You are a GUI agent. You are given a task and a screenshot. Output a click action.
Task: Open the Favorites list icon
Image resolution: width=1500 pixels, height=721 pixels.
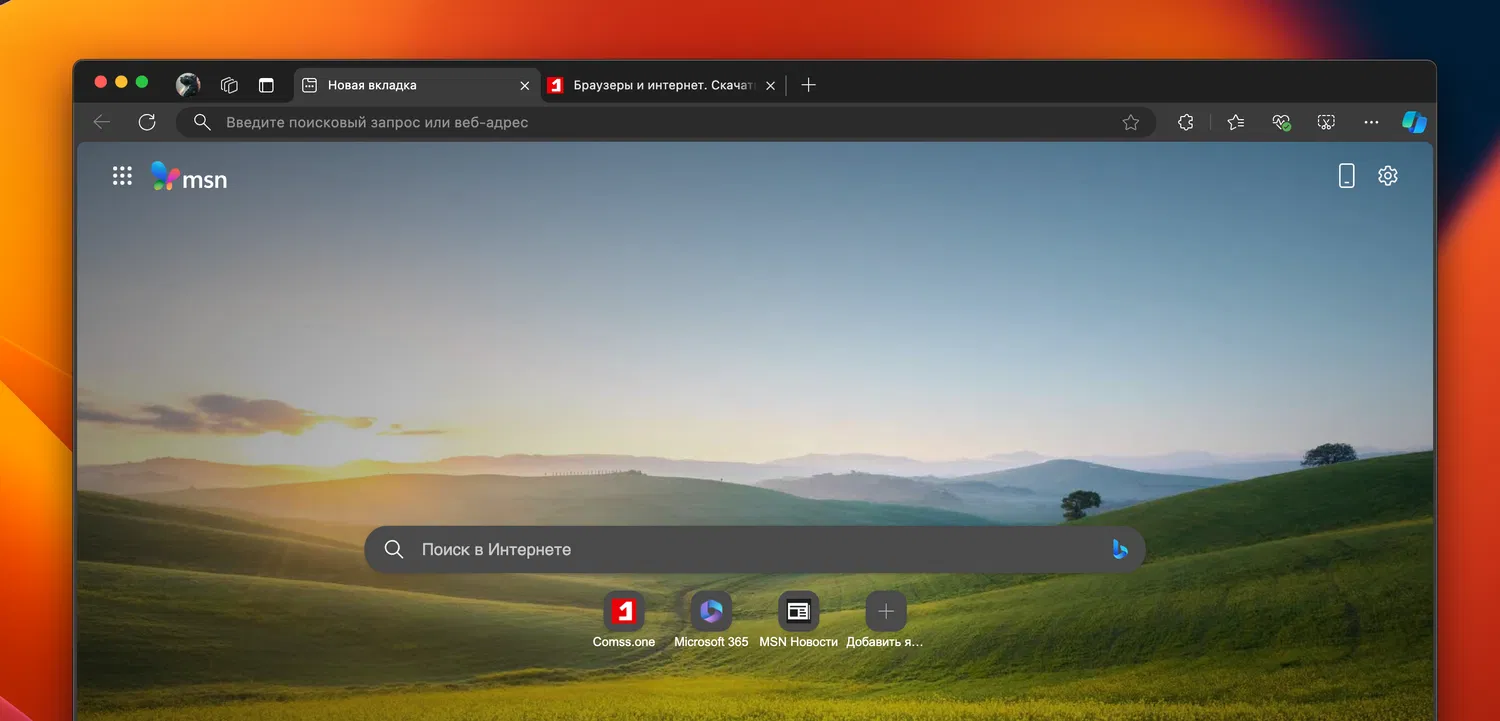point(1236,122)
